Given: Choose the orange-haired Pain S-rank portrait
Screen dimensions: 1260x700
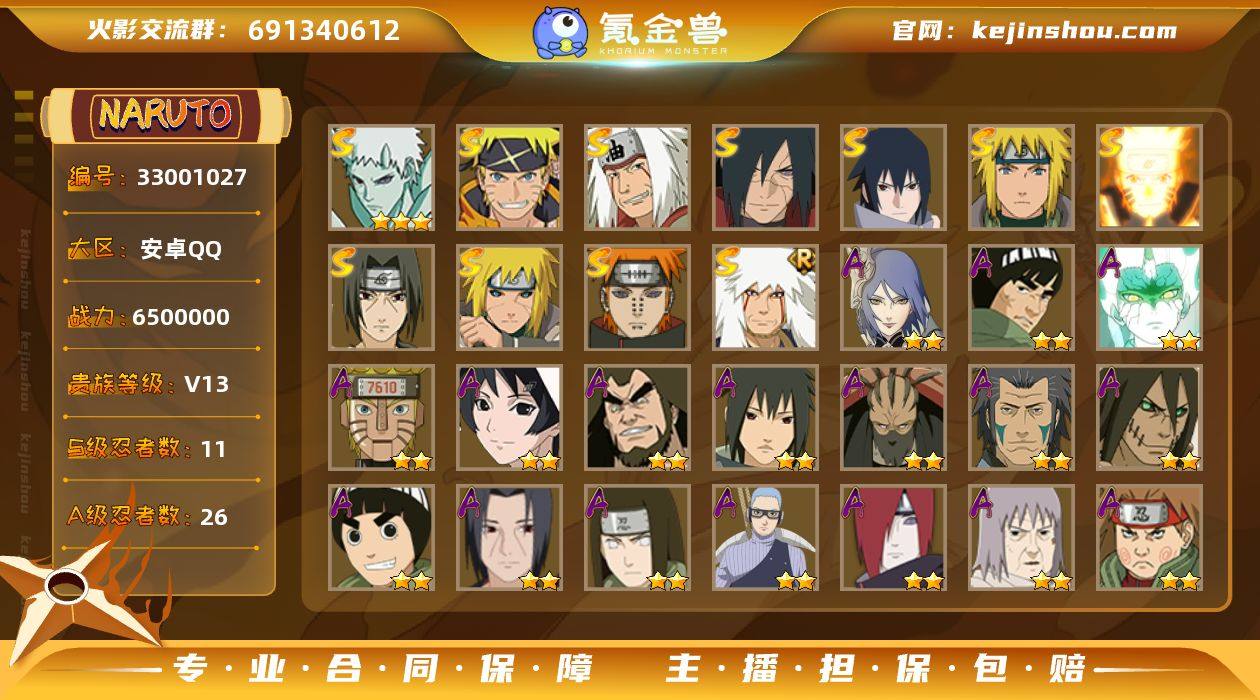Looking at the screenshot, I should pos(637,297).
